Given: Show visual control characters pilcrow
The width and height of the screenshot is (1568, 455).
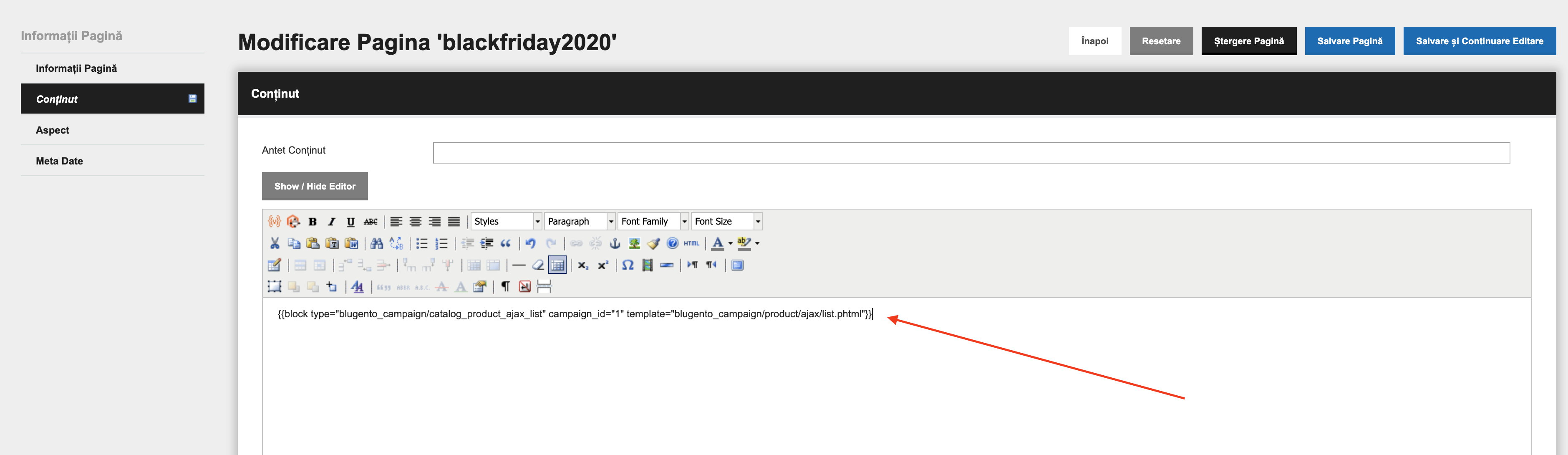Looking at the screenshot, I should pyautogui.click(x=506, y=286).
